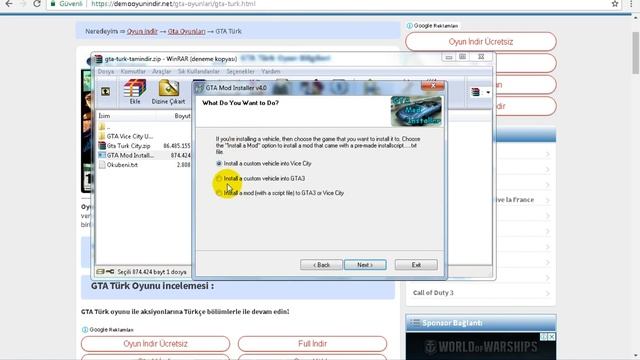Open the Oyun İndir breadcrumb link
This screenshot has height=360, width=640.
[x=142, y=31]
